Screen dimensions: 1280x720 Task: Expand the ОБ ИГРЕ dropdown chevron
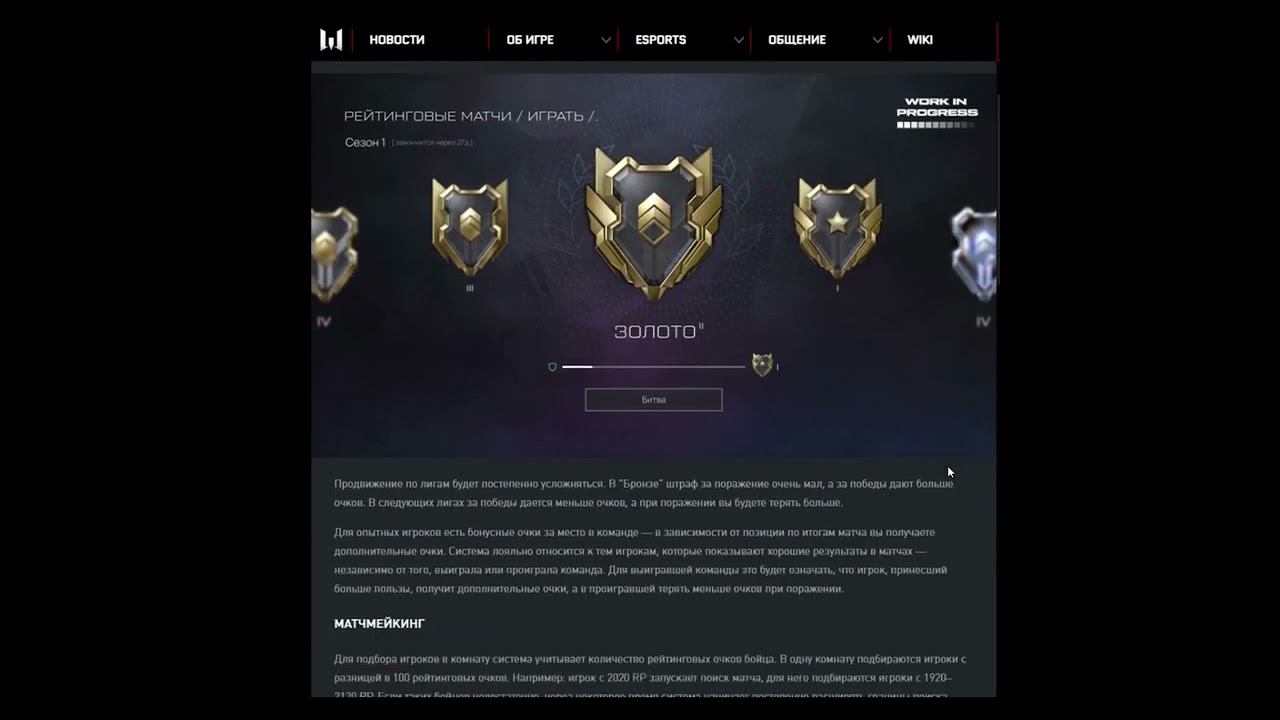click(606, 40)
